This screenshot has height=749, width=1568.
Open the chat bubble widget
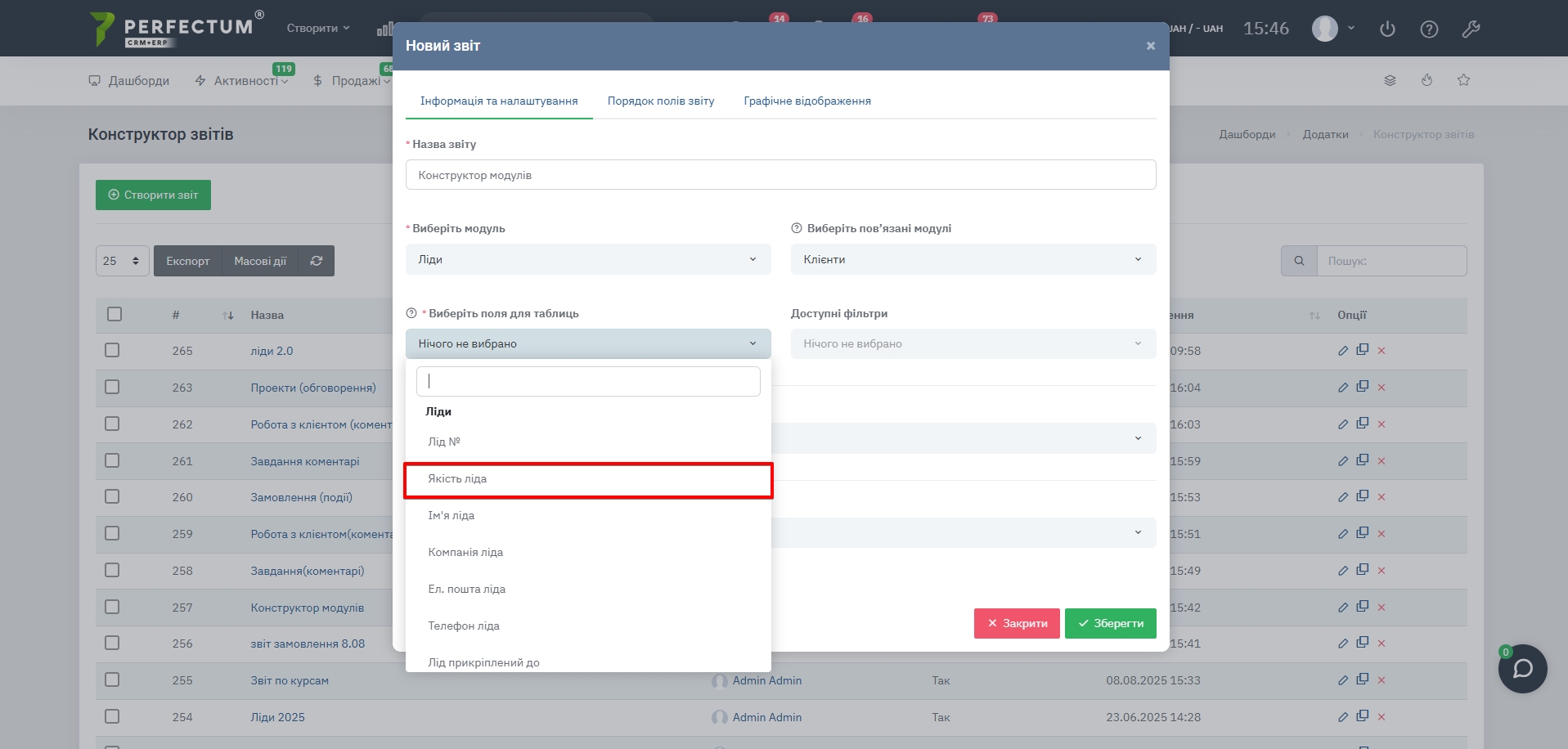coord(1522,669)
